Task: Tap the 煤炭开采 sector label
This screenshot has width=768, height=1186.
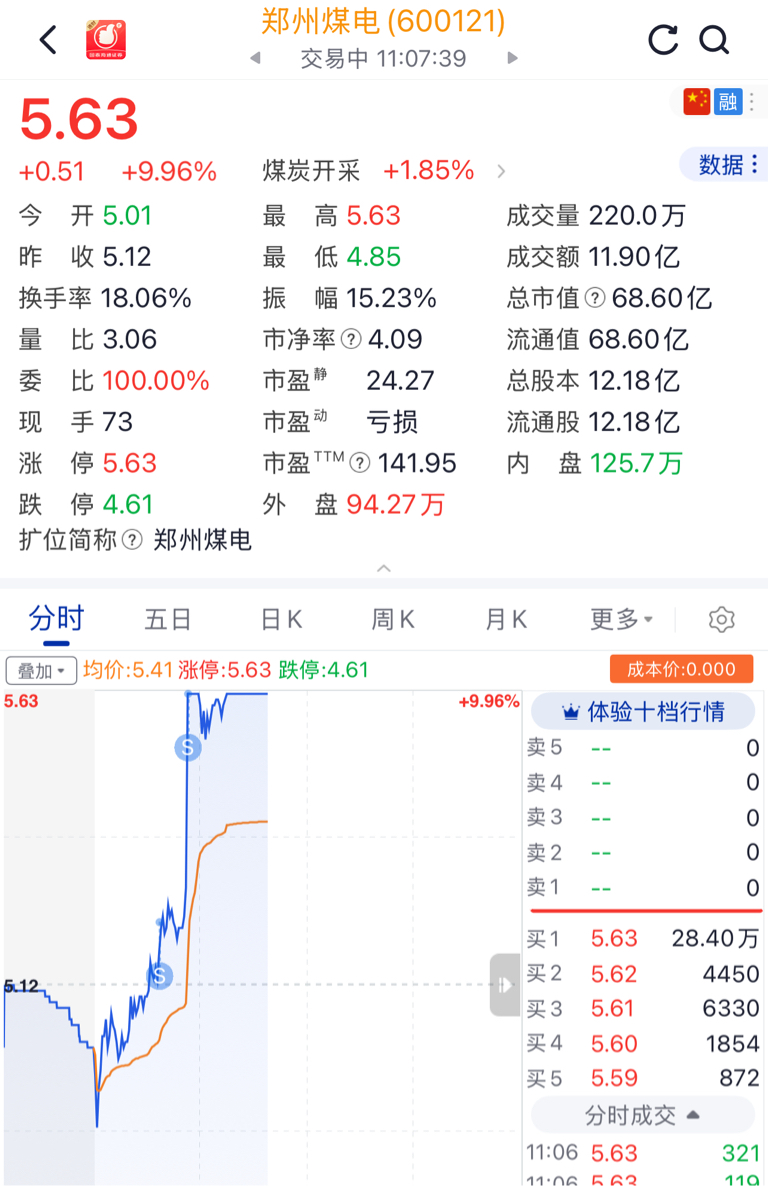Action: pos(311,171)
